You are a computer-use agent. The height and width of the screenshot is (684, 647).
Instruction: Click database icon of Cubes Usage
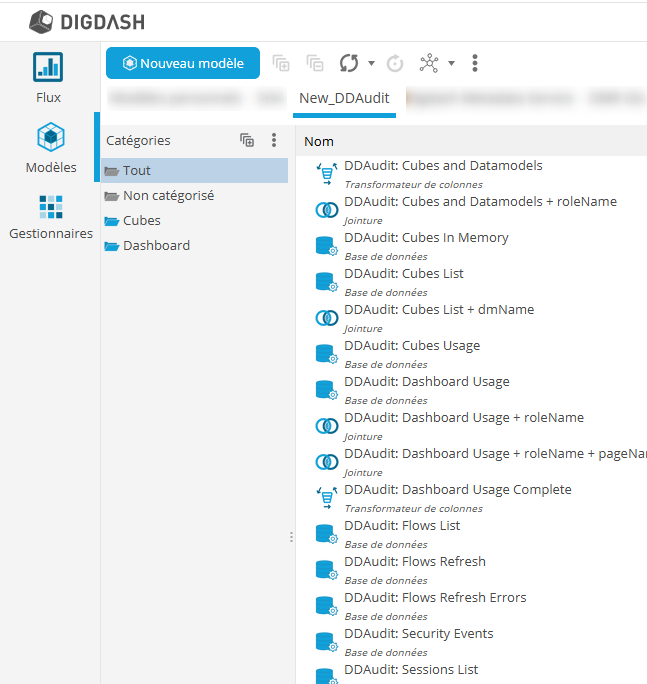[x=327, y=354]
